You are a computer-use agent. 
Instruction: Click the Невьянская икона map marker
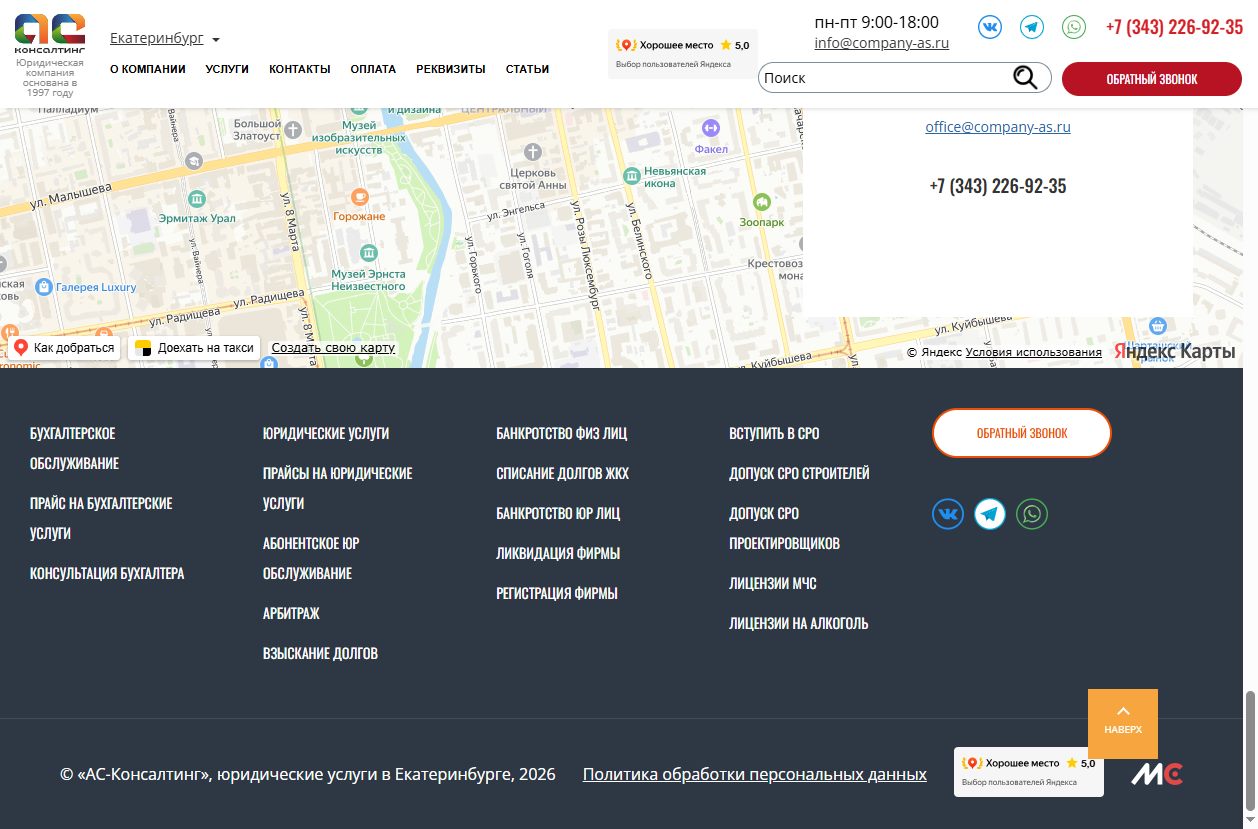(632, 176)
